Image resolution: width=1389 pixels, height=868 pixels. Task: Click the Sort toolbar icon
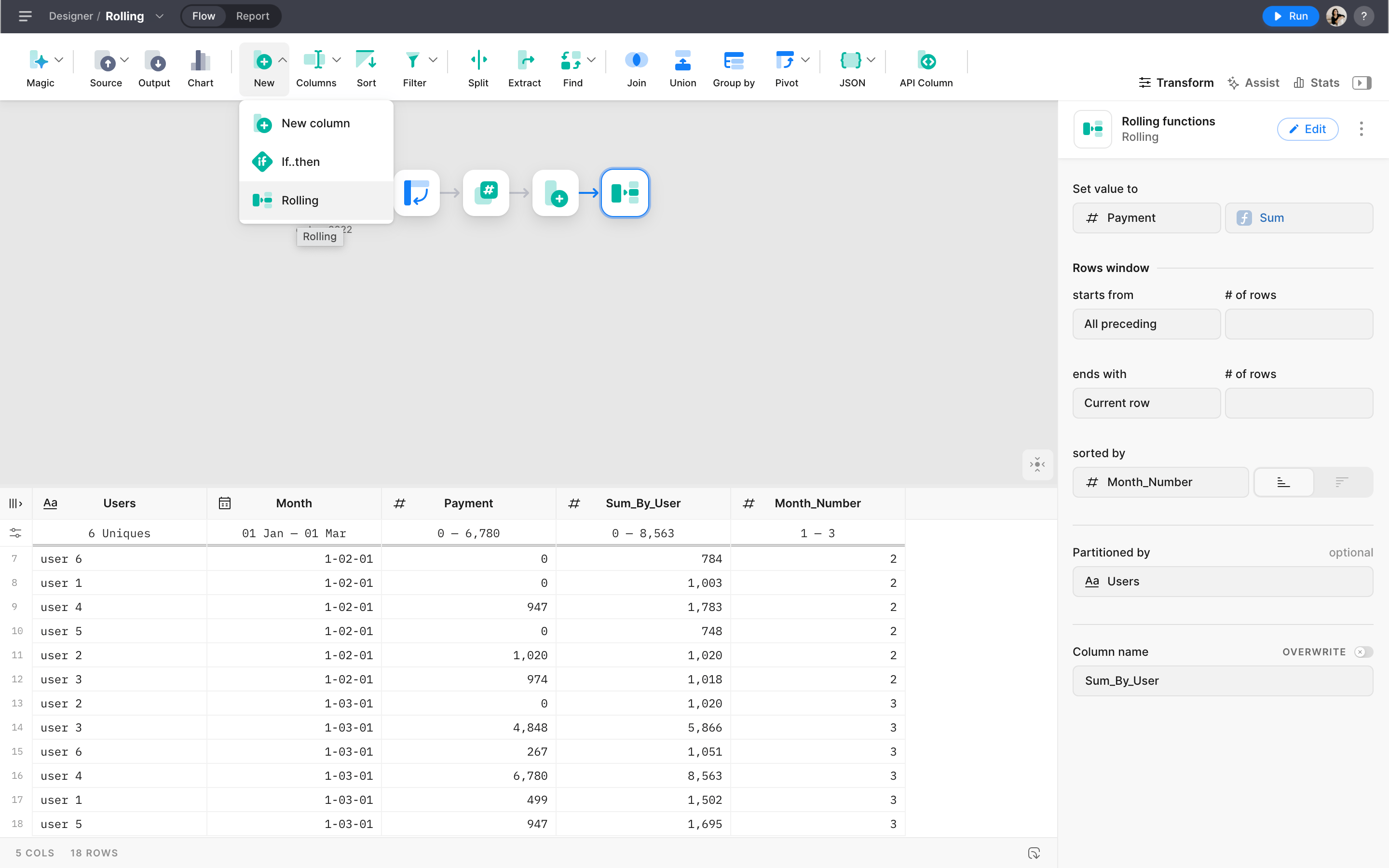click(366, 60)
